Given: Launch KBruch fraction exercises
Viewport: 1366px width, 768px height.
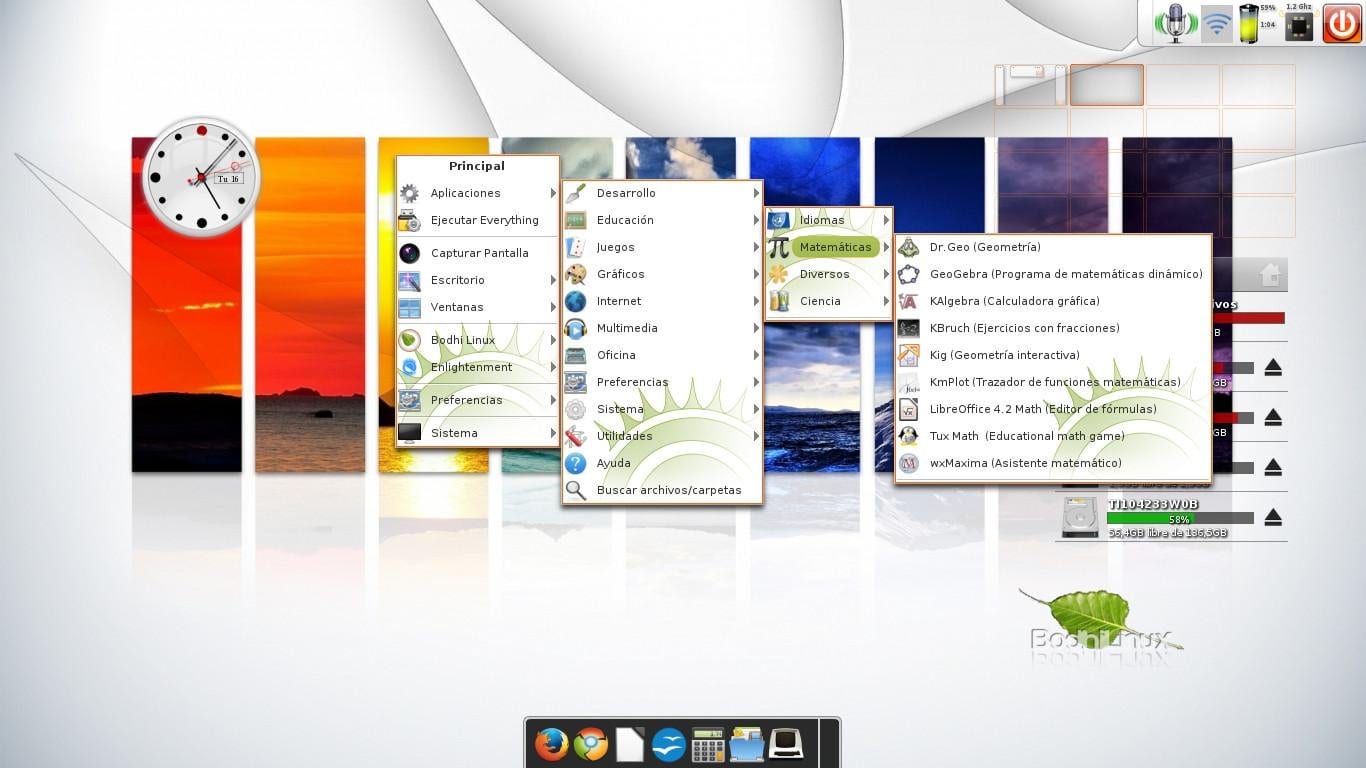Looking at the screenshot, I should coord(1053,328).
